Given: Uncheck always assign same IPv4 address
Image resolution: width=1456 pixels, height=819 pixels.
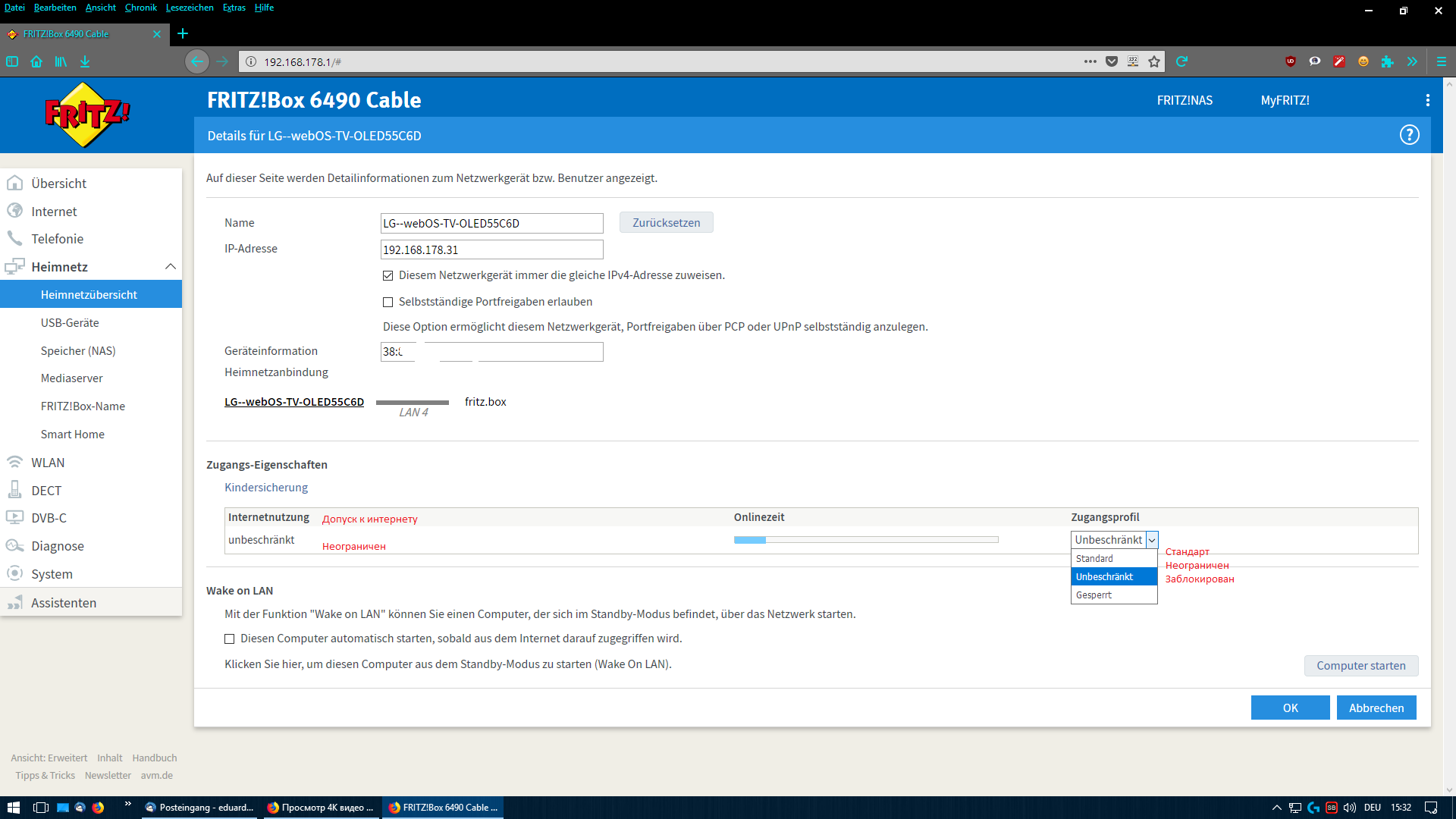Looking at the screenshot, I should 388,275.
